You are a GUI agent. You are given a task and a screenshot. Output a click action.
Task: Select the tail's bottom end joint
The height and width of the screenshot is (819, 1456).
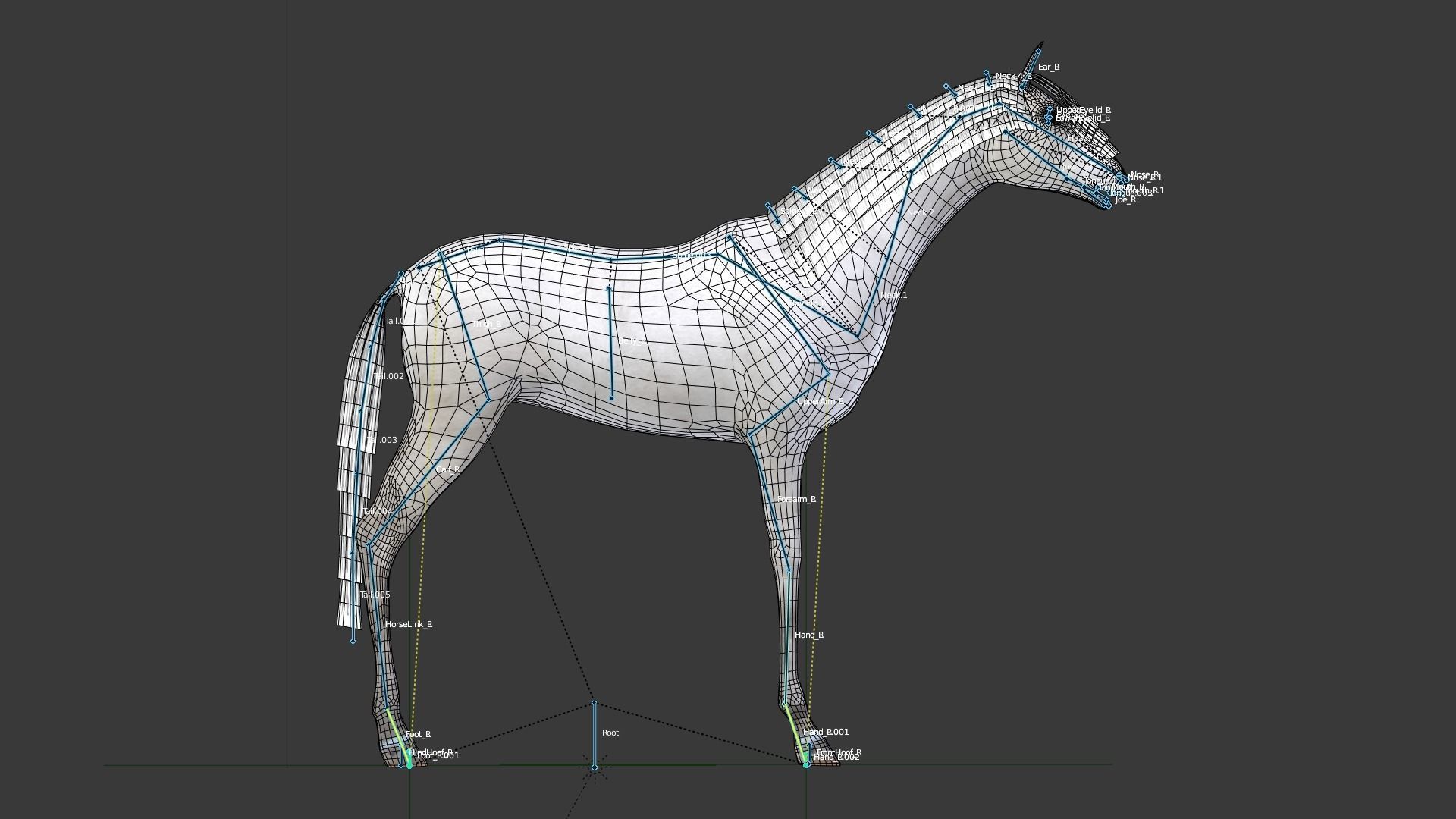[x=353, y=642]
